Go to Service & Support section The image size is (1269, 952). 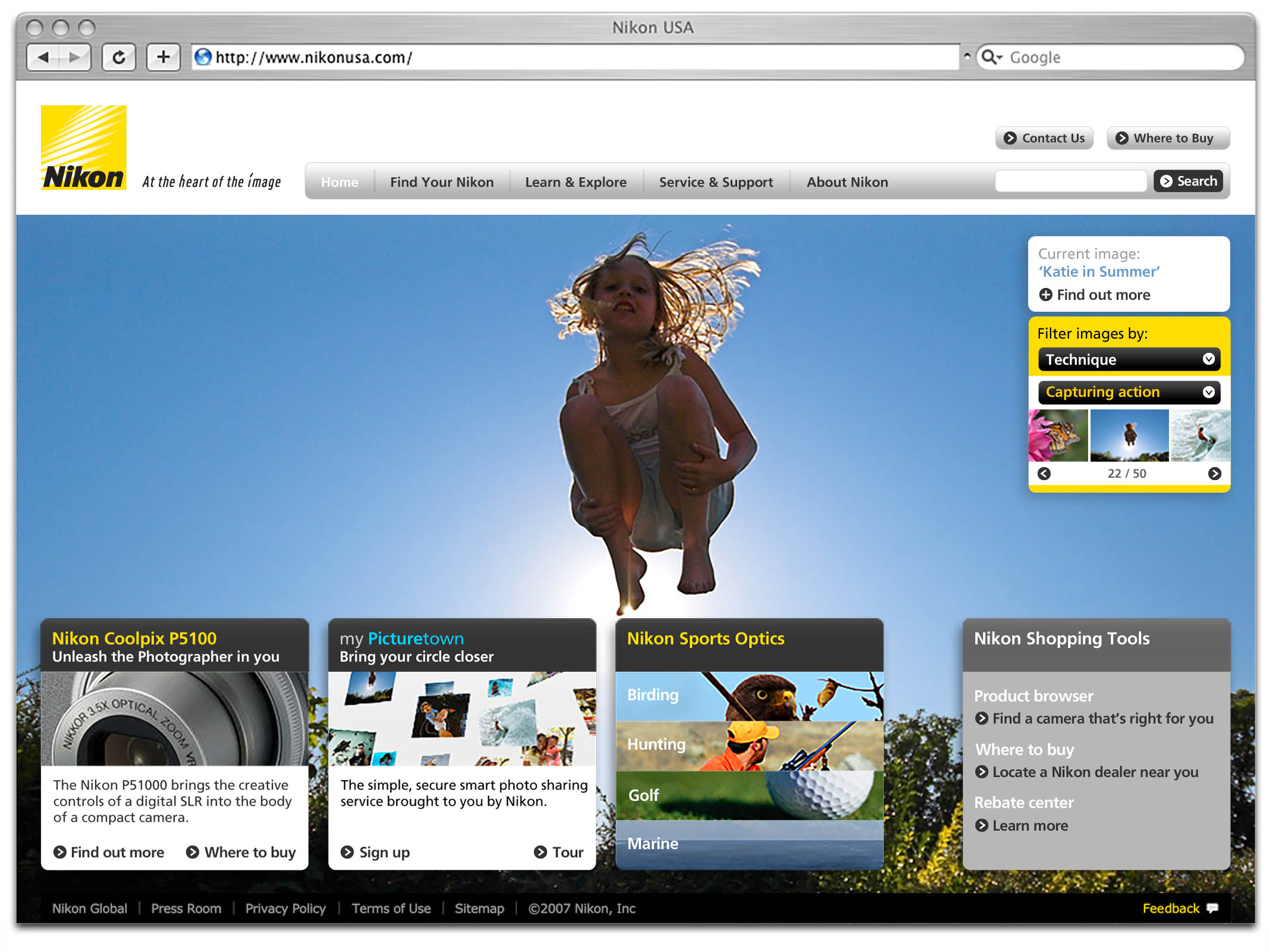[x=716, y=182]
